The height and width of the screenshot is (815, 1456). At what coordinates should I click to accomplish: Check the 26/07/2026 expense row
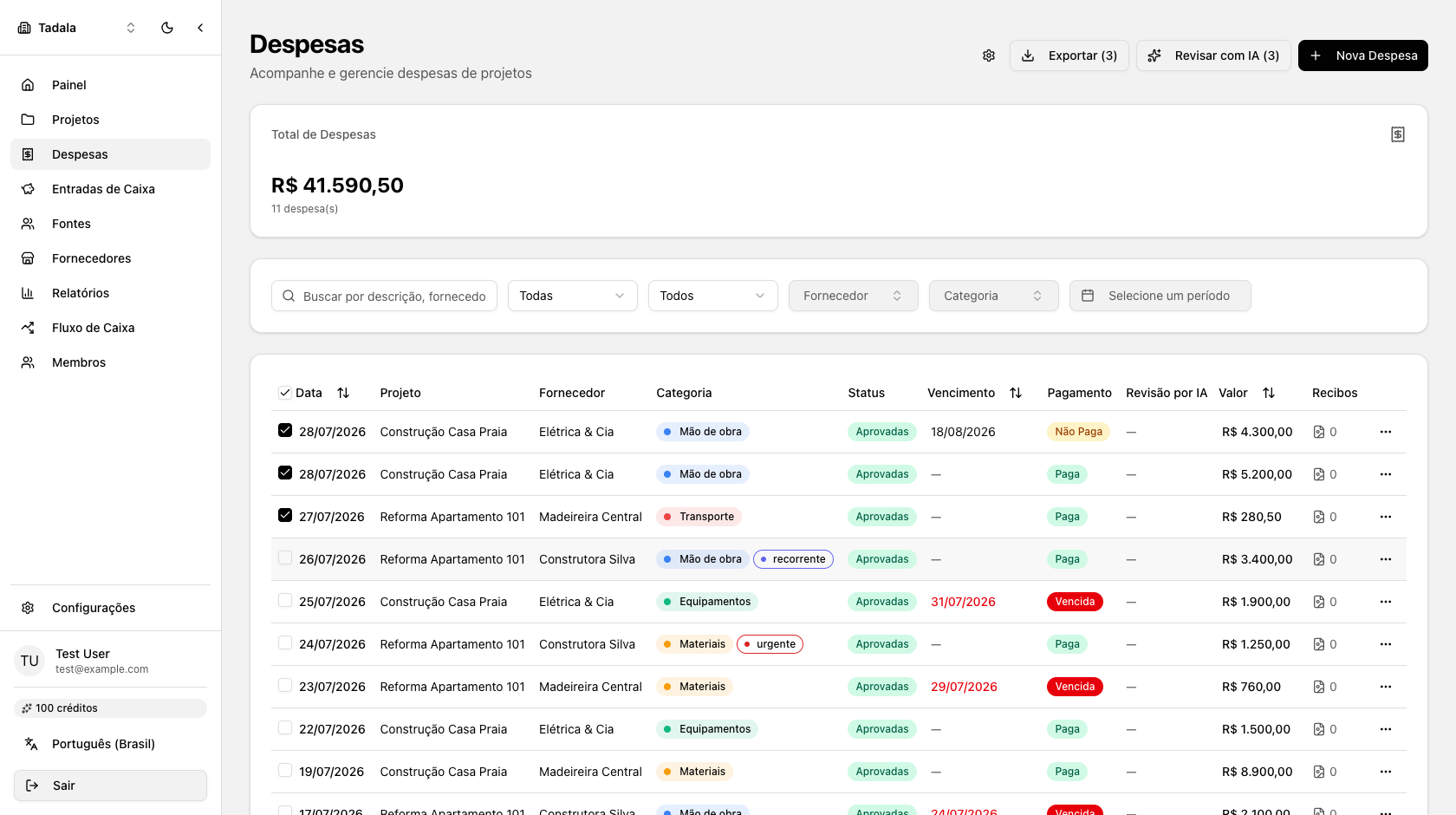tap(285, 557)
